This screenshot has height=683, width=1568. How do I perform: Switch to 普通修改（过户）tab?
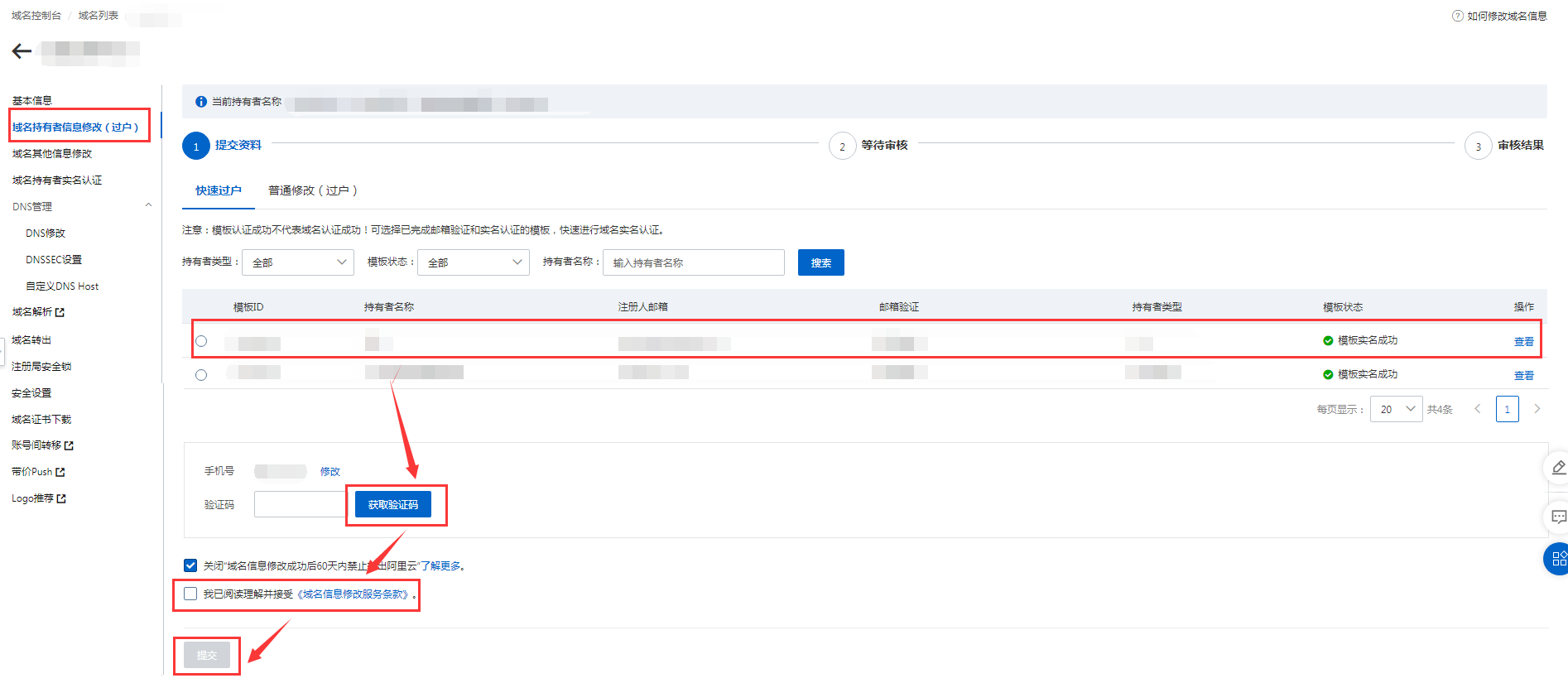click(x=313, y=190)
